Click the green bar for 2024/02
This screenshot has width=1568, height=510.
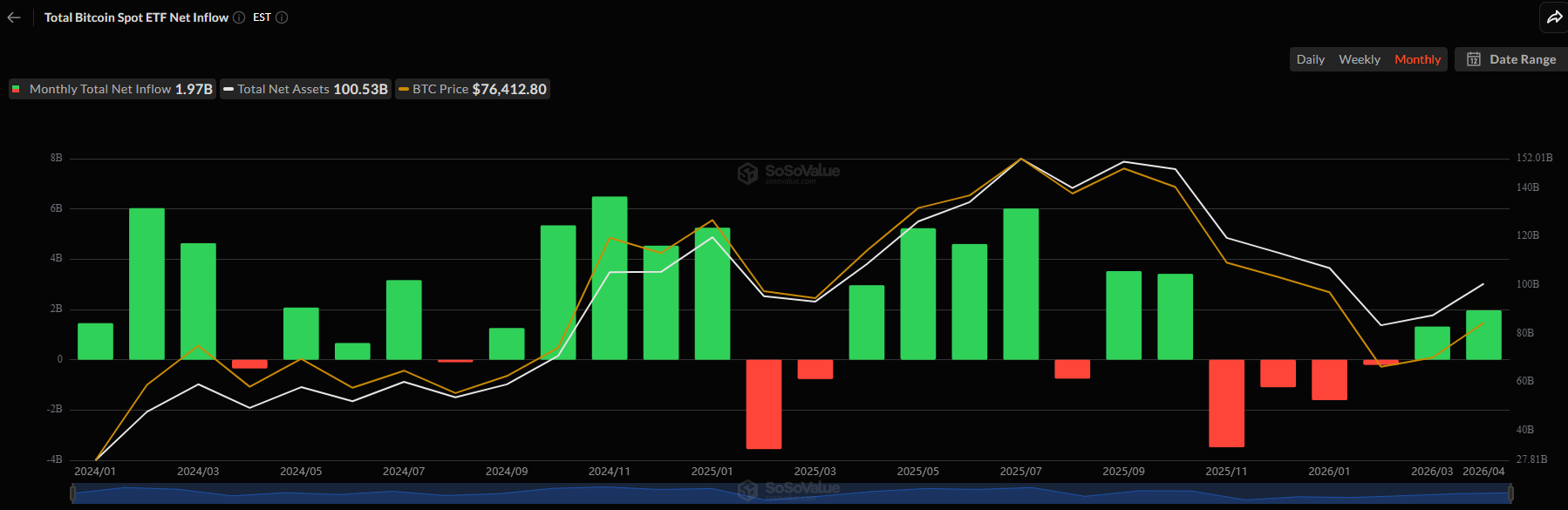[147, 283]
